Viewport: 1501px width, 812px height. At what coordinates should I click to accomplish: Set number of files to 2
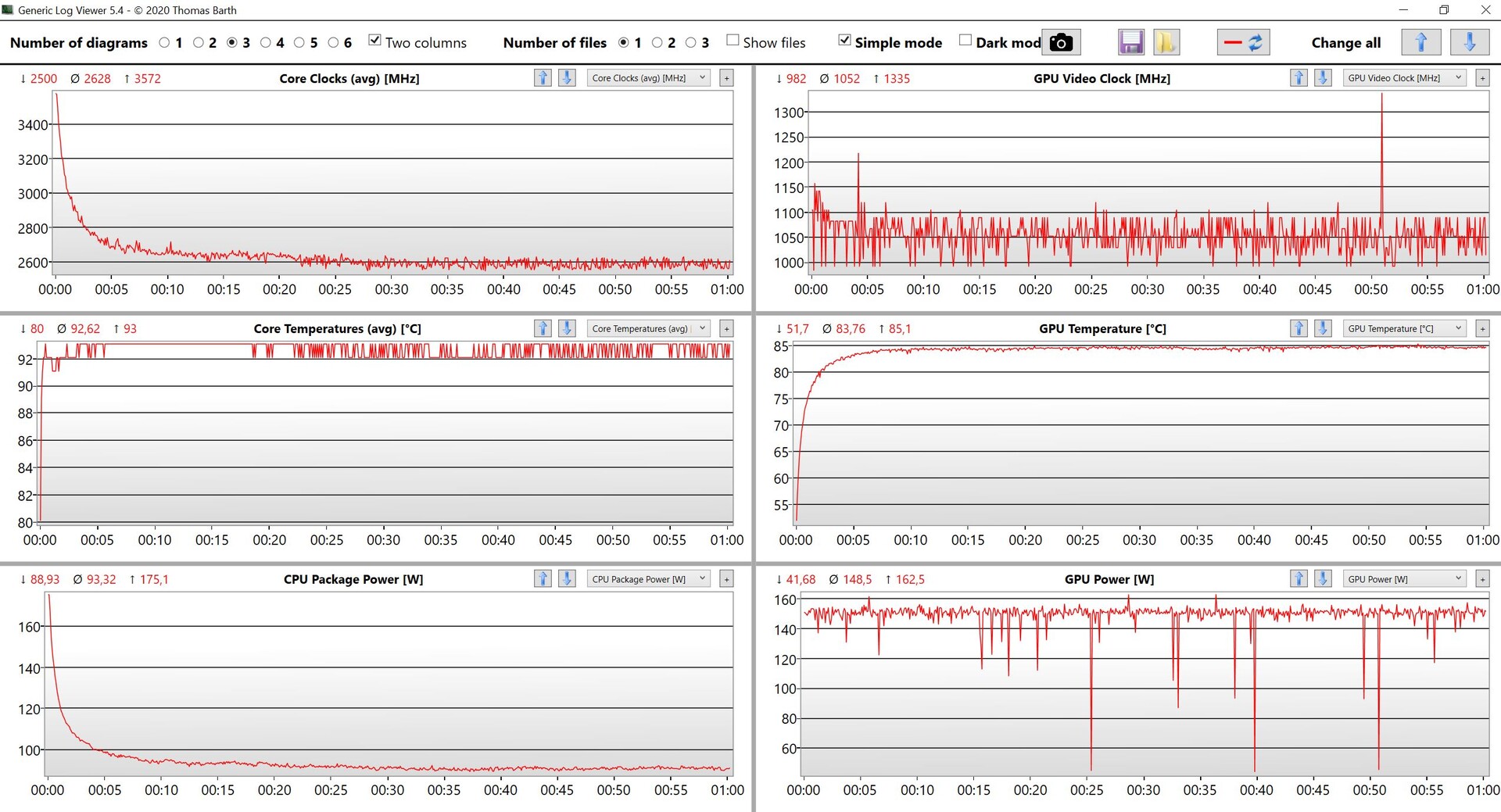(x=657, y=42)
